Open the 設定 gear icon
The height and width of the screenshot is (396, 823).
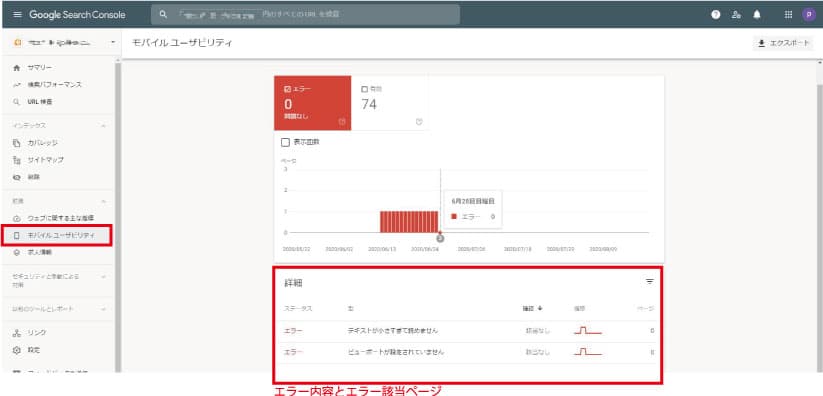[x=17, y=349]
